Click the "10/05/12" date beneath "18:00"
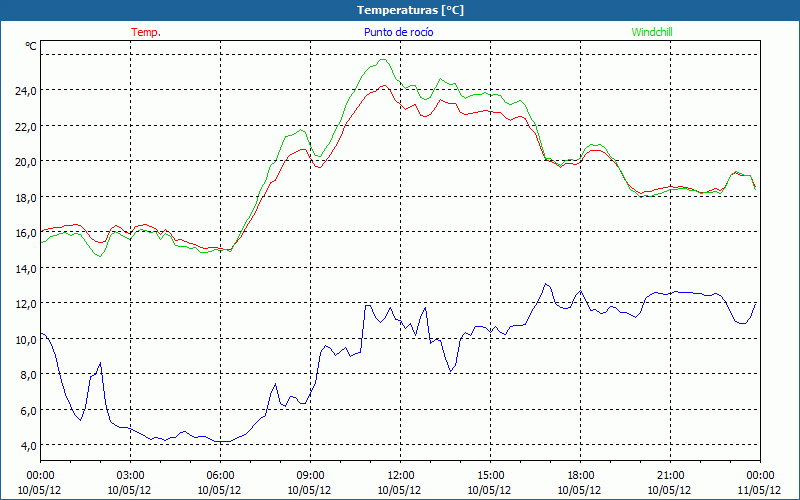The height and width of the screenshot is (500, 800). (x=579, y=490)
